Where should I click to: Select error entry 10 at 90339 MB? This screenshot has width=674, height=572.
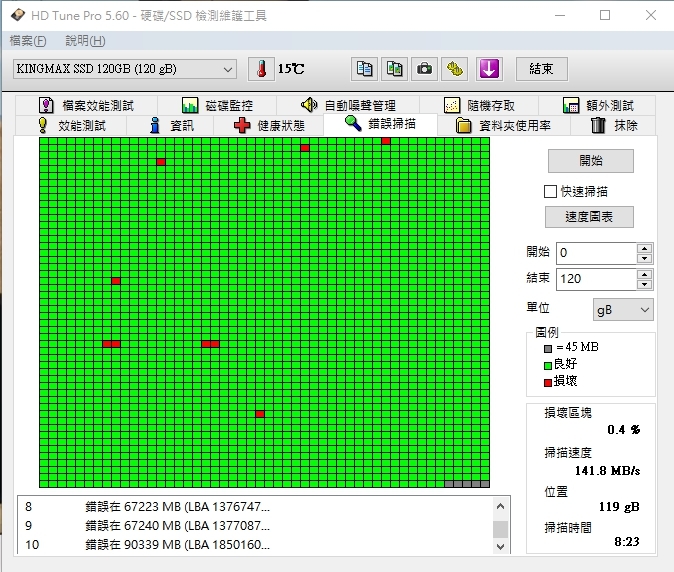click(255, 544)
